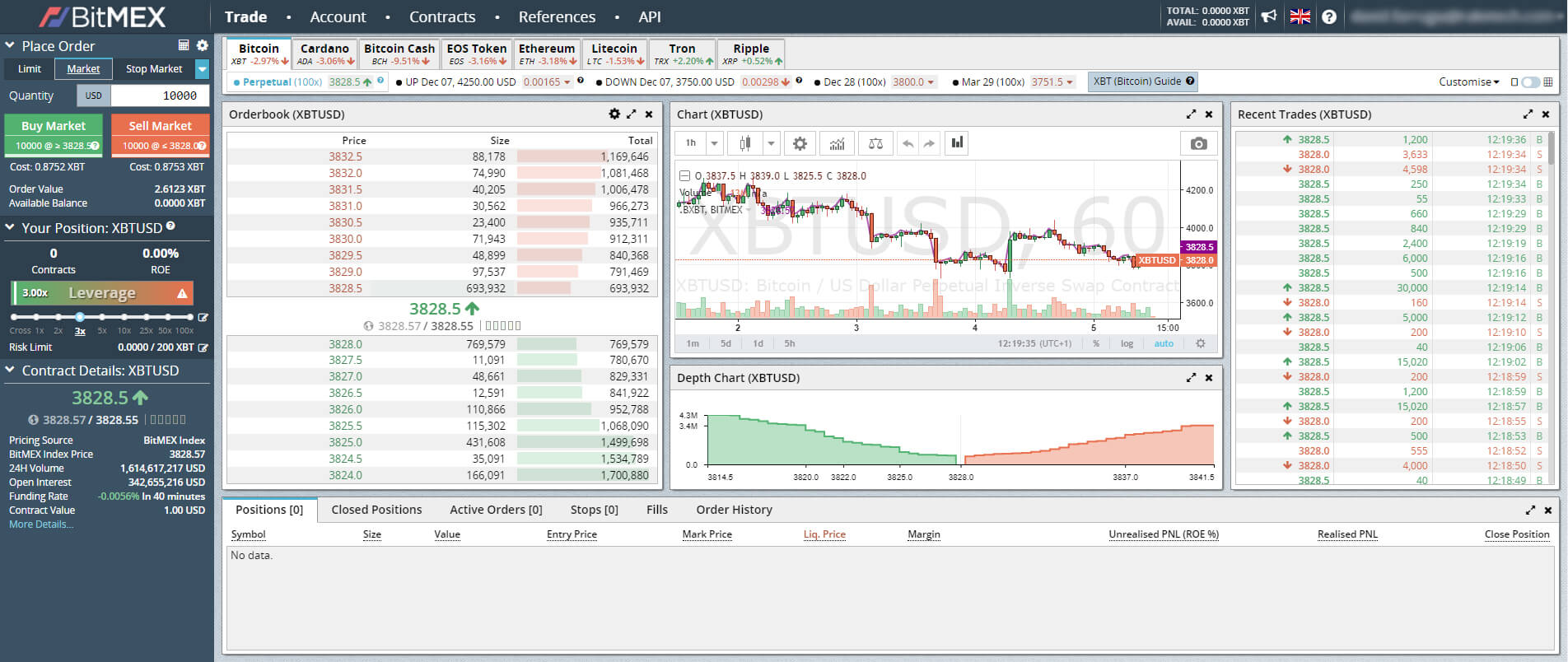The height and width of the screenshot is (662, 1568).
Task: Toggle the single/grid layout switch
Action: tap(1531, 82)
